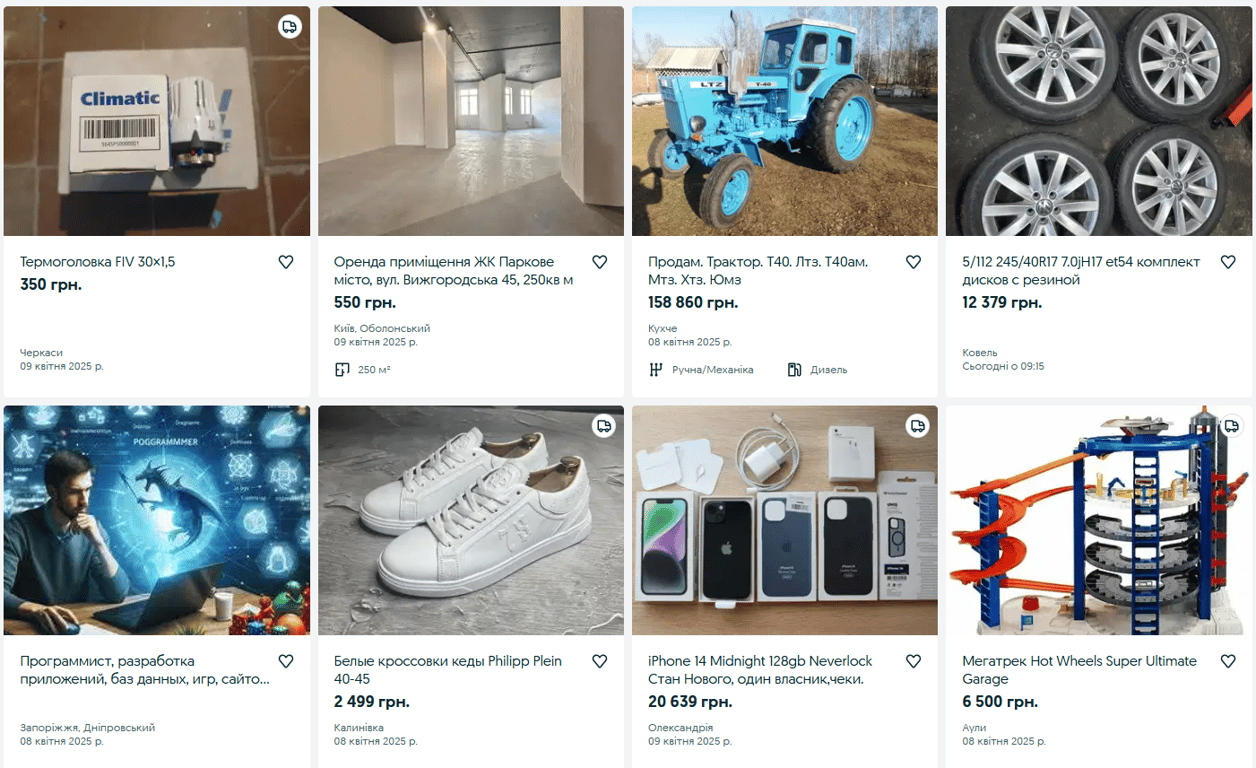Click the 12 379 грн price on the rims listing

1000,303
